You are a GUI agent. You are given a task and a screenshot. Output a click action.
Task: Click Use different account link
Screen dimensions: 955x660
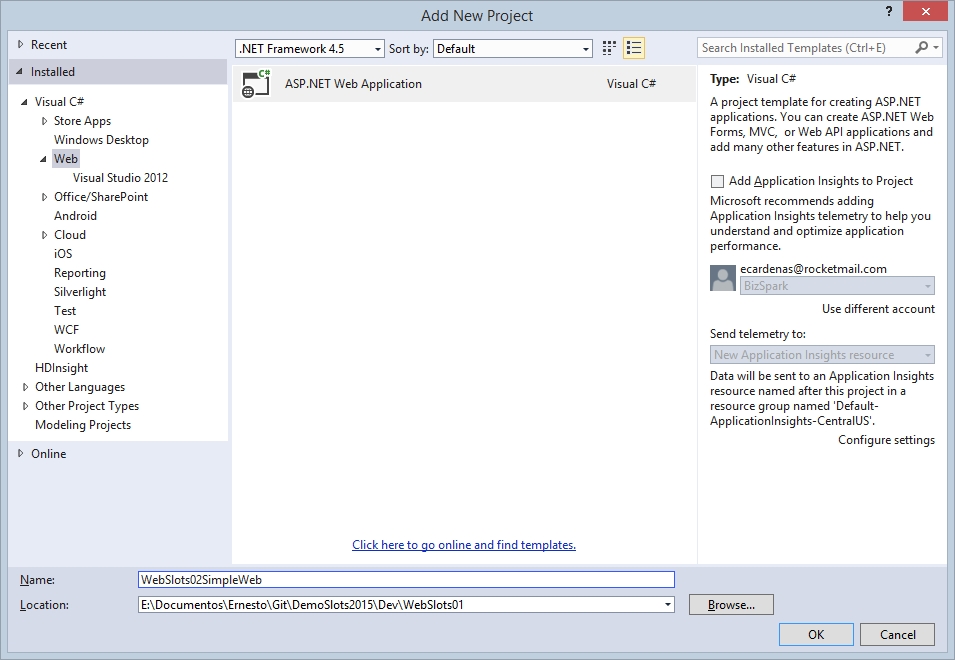pyautogui.click(x=878, y=309)
